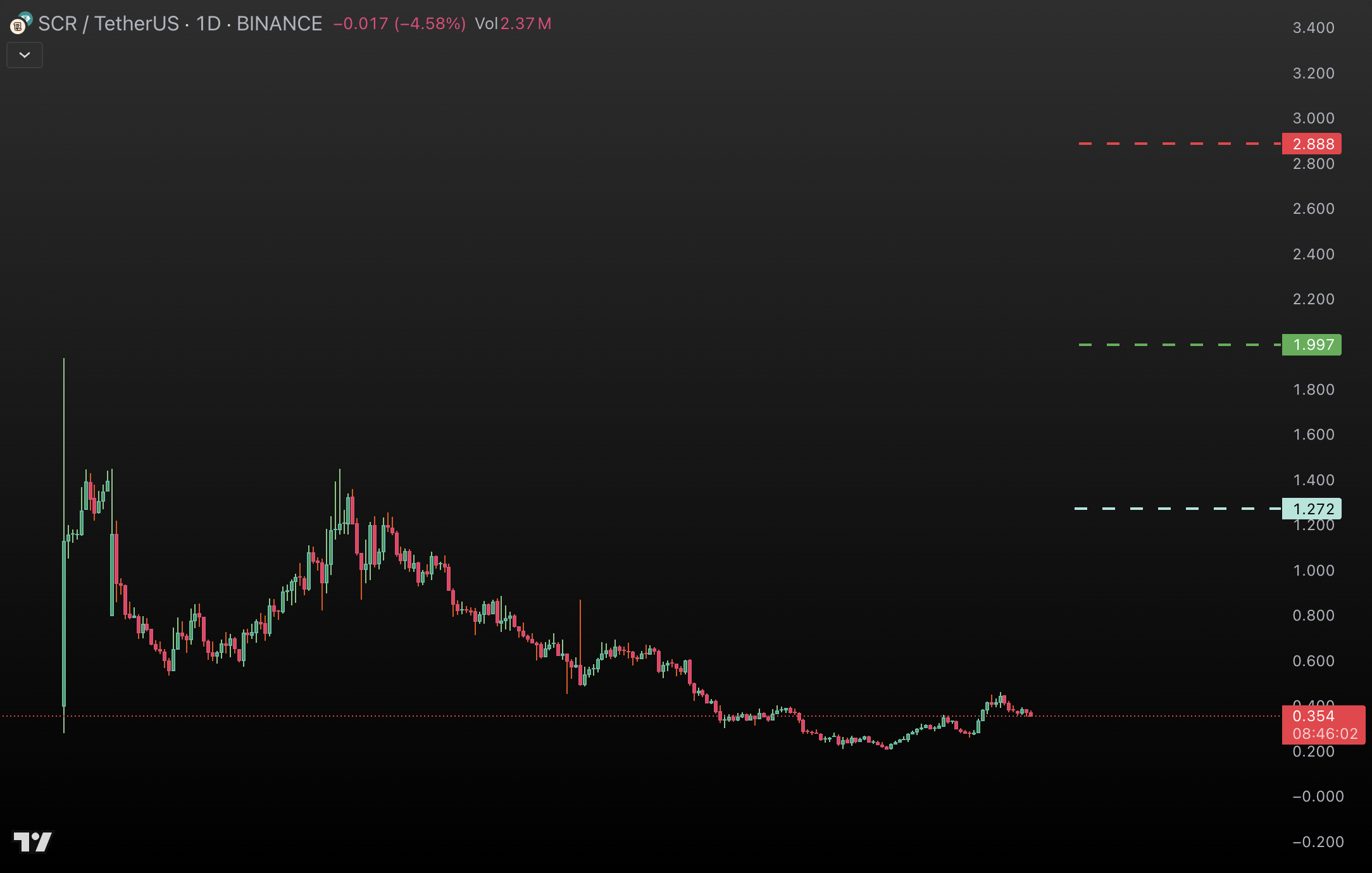Click the 1.400 price axis label
Viewport: 1372px width, 873px height.
point(1313,480)
